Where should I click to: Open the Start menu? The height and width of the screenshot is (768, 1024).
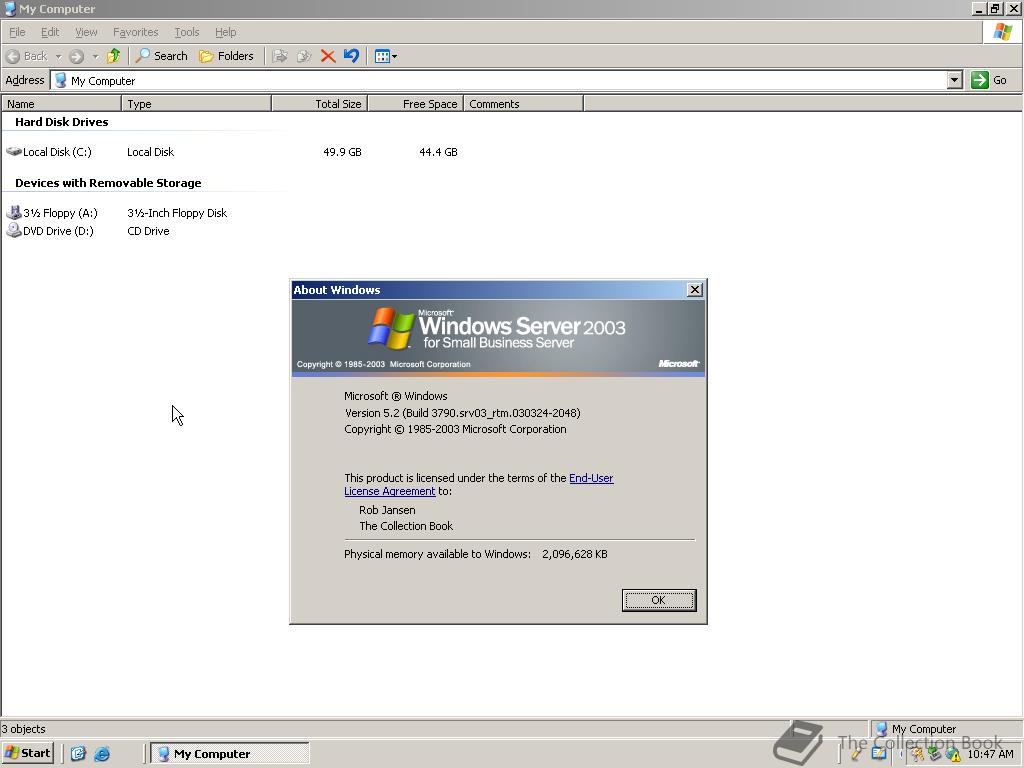27,753
